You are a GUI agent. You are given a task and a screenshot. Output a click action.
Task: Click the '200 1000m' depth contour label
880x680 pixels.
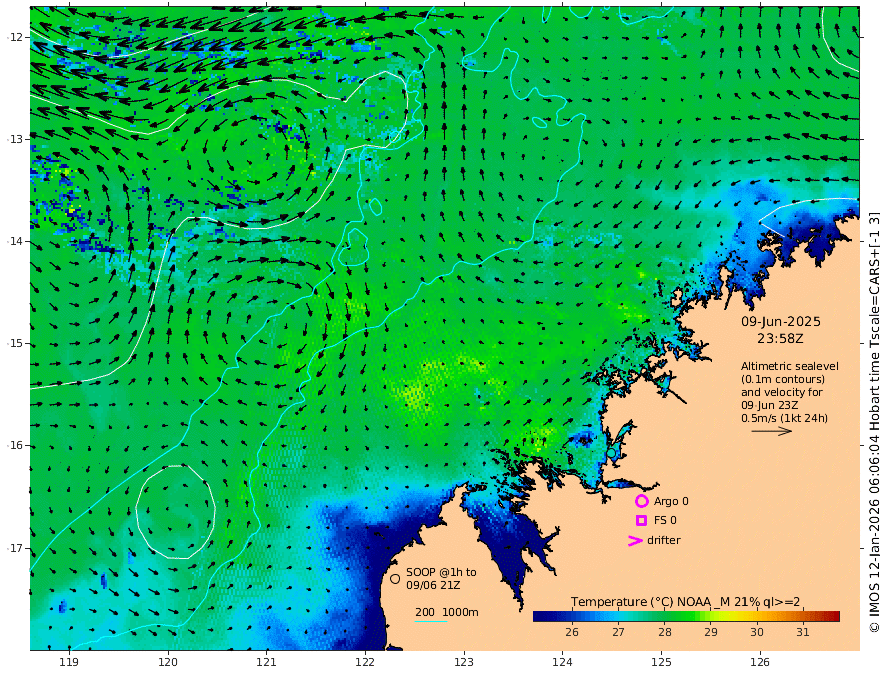pos(447,612)
